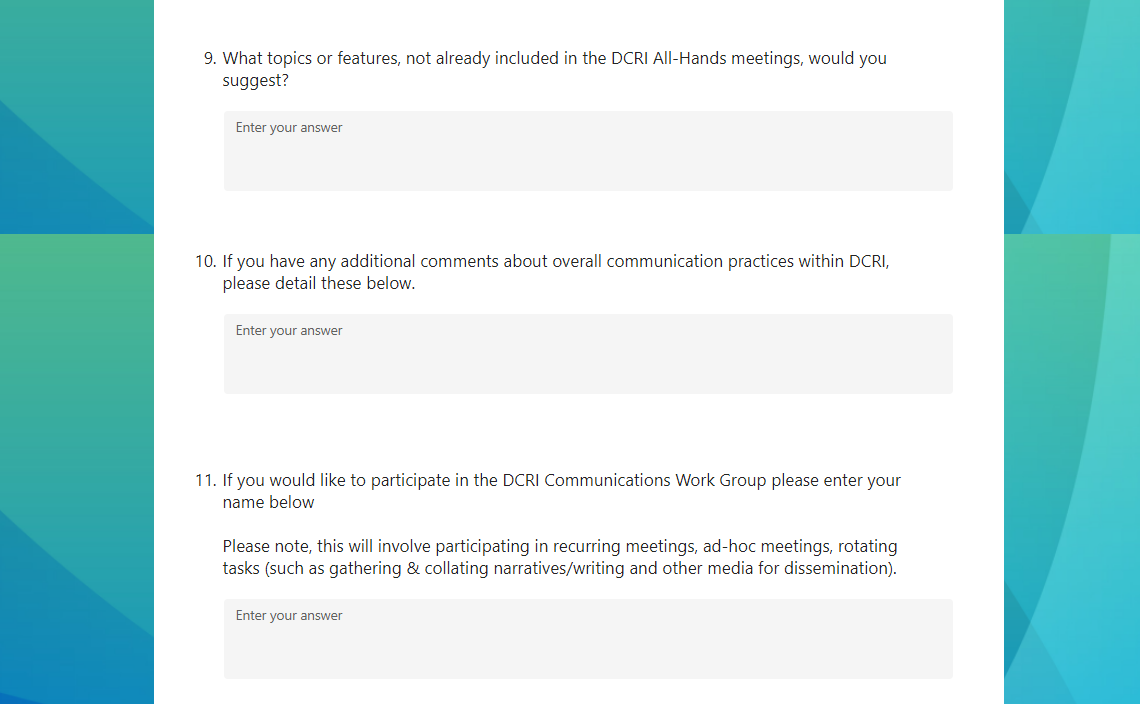Click the number label '11.'
The image size is (1140, 708).
[205, 481]
